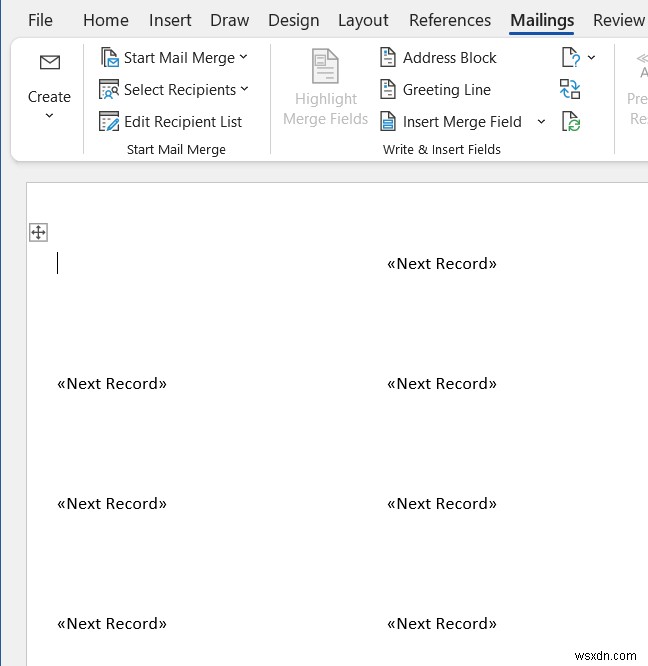648x666 pixels.
Task: Open the Rules question-mark icon
Action: pyautogui.click(x=571, y=57)
